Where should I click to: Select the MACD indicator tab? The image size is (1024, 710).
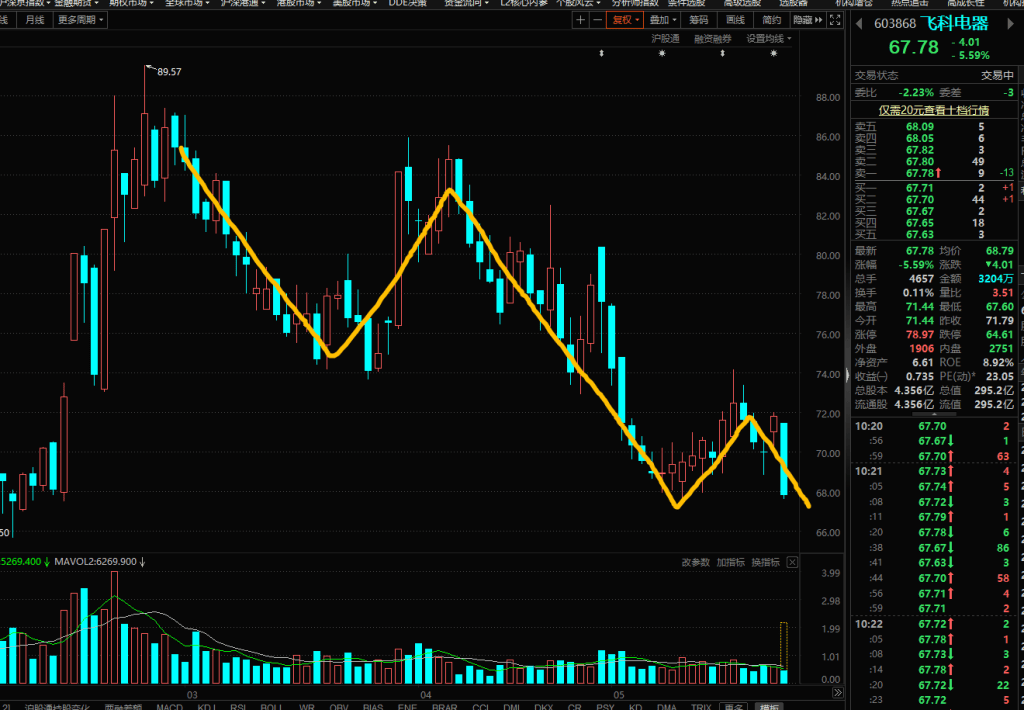(x=169, y=706)
